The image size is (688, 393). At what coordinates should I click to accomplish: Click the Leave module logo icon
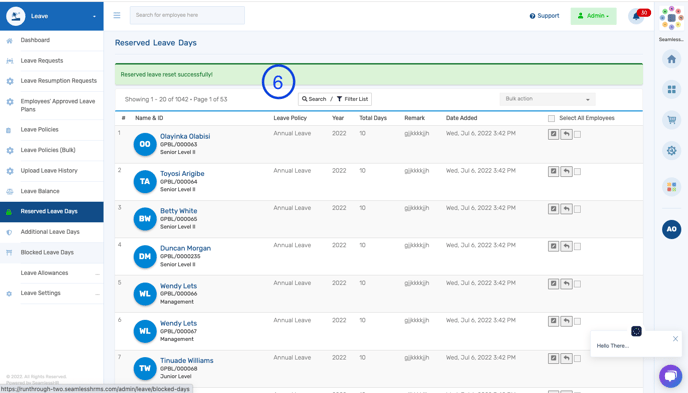coord(16,16)
